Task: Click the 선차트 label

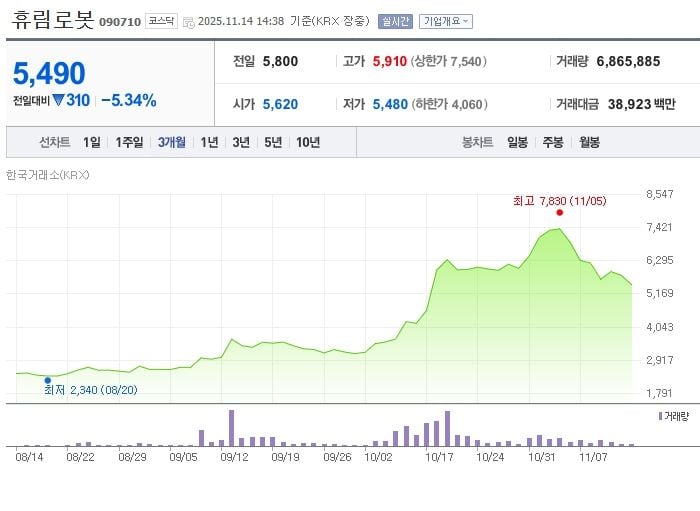Action: 54,142
